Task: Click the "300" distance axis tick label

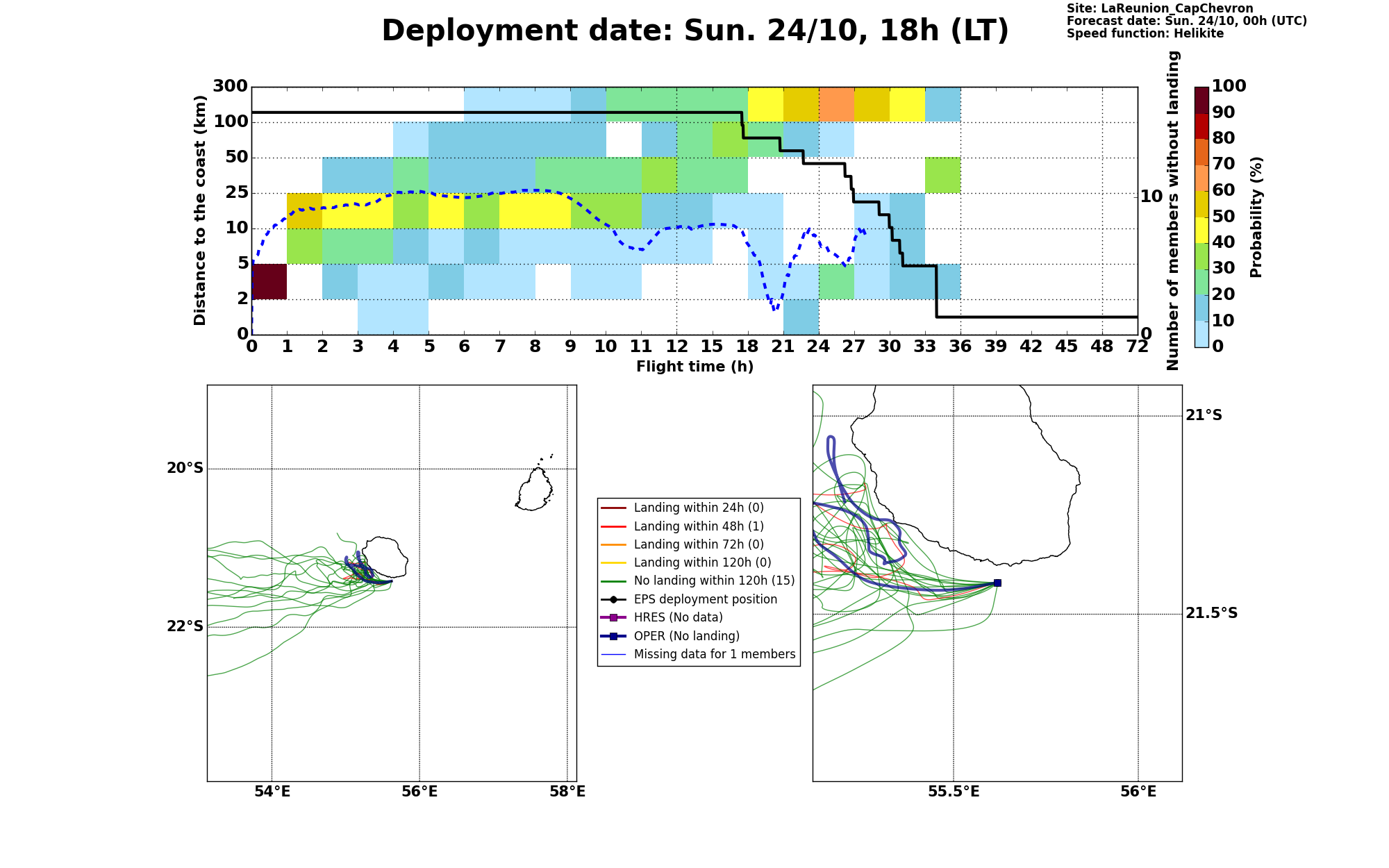Action: pyautogui.click(x=230, y=86)
